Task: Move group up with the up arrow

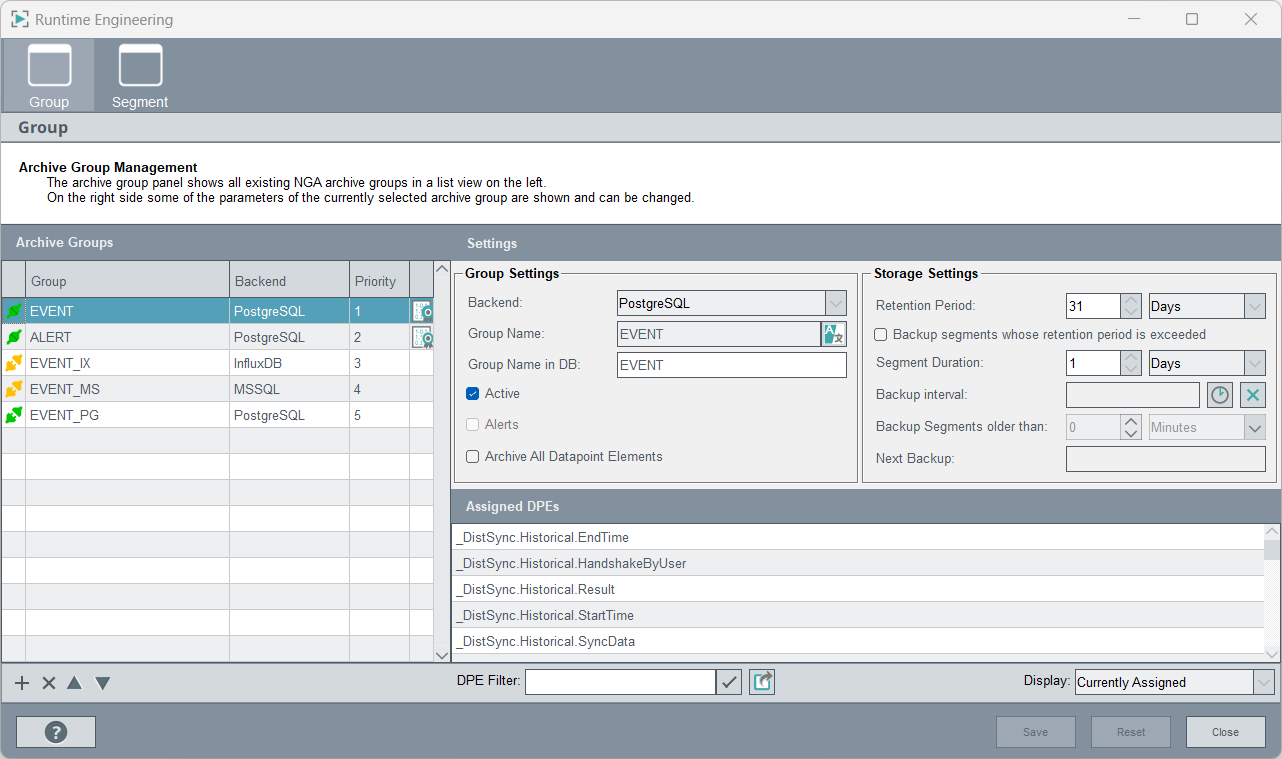Action: coord(74,683)
